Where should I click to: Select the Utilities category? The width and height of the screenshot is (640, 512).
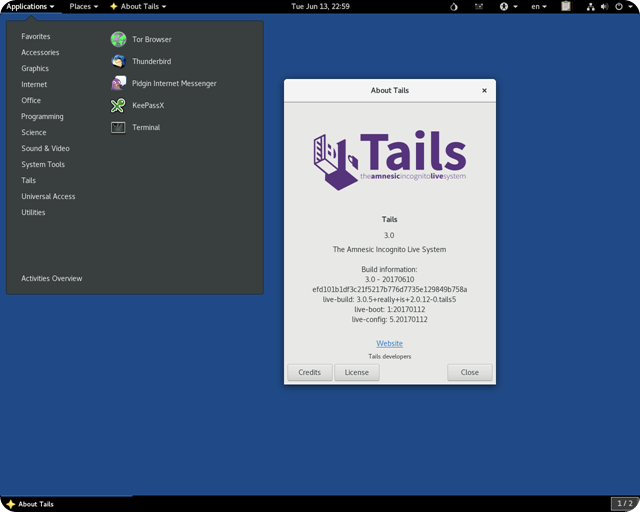[33, 212]
